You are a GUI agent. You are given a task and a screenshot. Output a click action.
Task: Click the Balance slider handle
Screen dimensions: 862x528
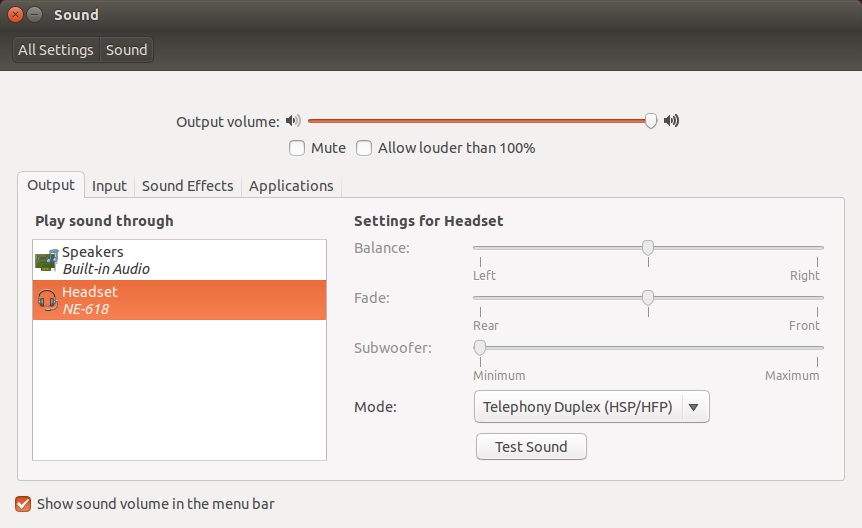tap(648, 247)
